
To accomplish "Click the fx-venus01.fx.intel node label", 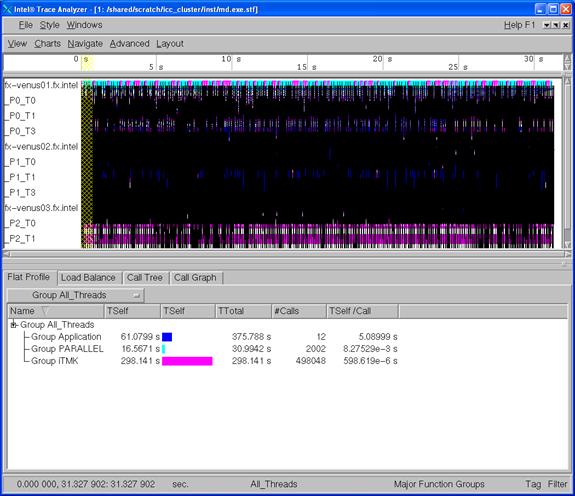I will [x=41, y=85].
